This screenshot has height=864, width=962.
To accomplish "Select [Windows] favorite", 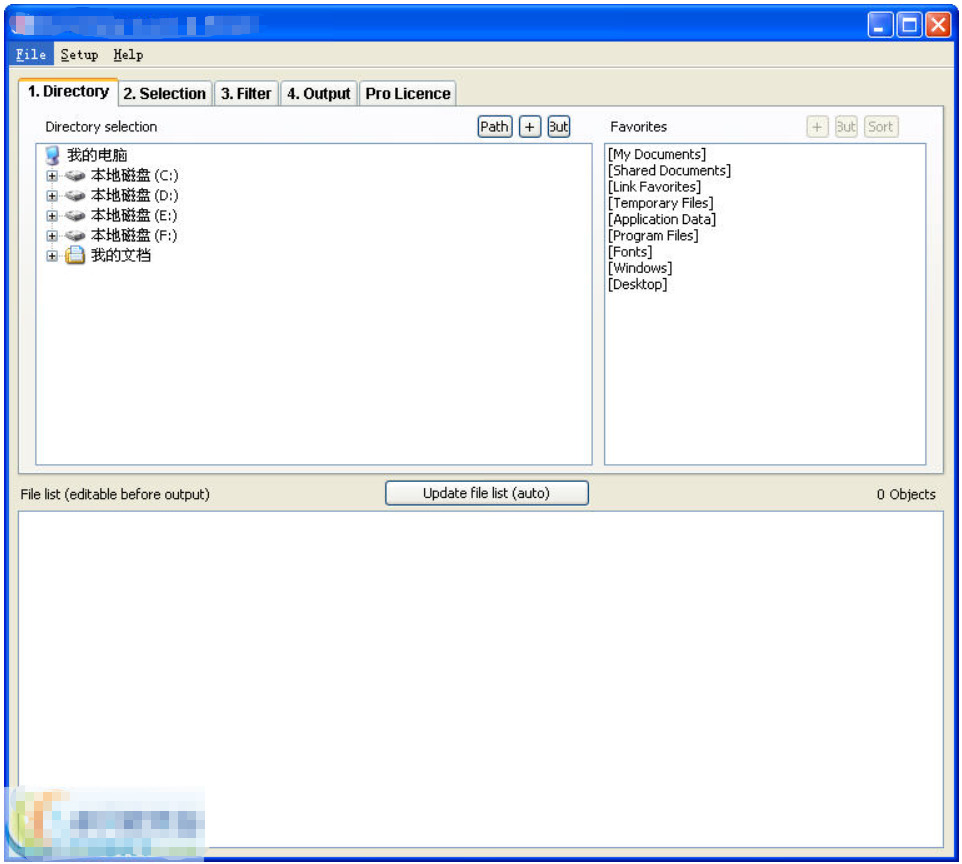I will [640, 268].
